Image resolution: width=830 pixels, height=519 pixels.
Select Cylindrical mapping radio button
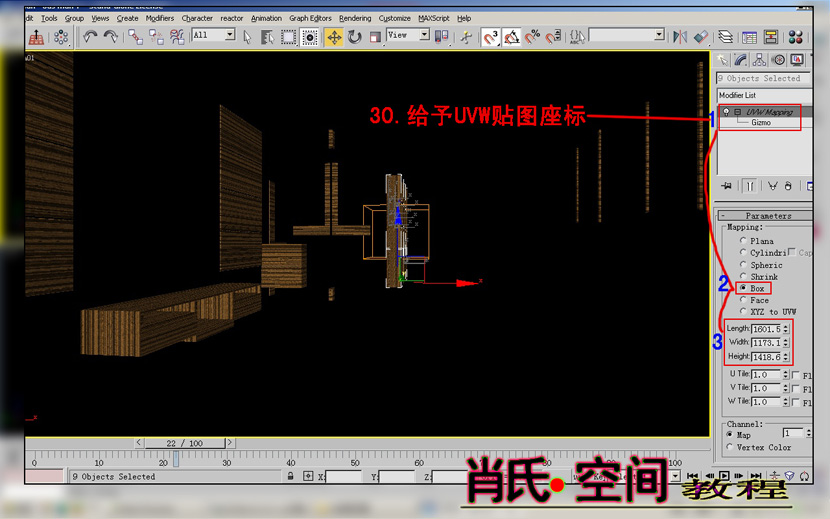click(743, 252)
